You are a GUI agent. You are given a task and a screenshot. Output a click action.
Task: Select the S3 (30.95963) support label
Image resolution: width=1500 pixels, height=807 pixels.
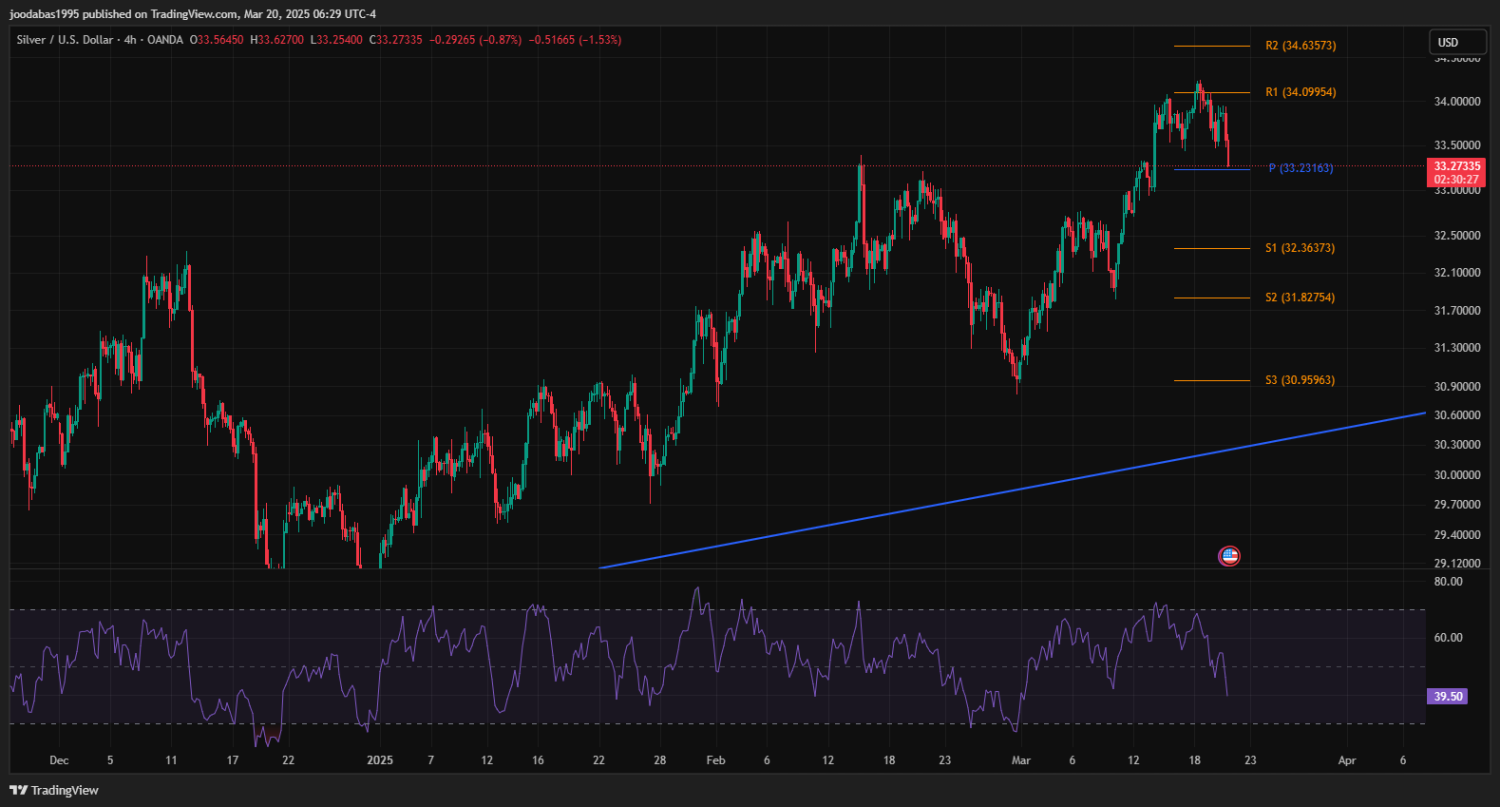[x=1300, y=380]
